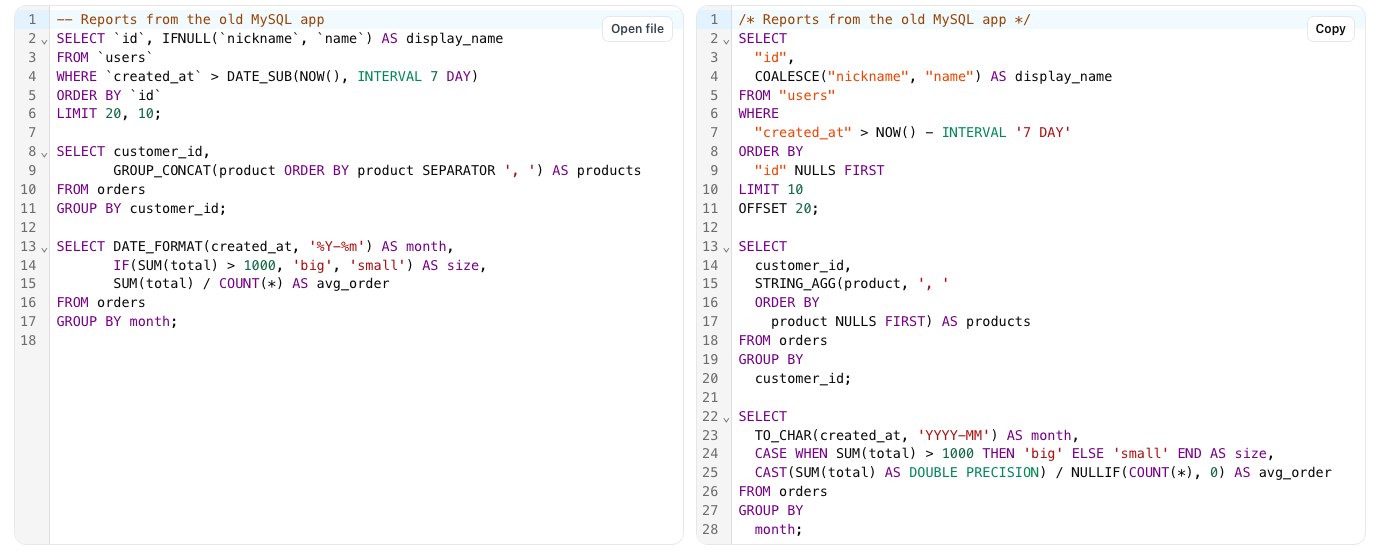Image resolution: width=1380 pixels, height=555 pixels.
Task: Click the IFNULL(`nickname`, `name`) line in left editor
Action: [x=280, y=38]
